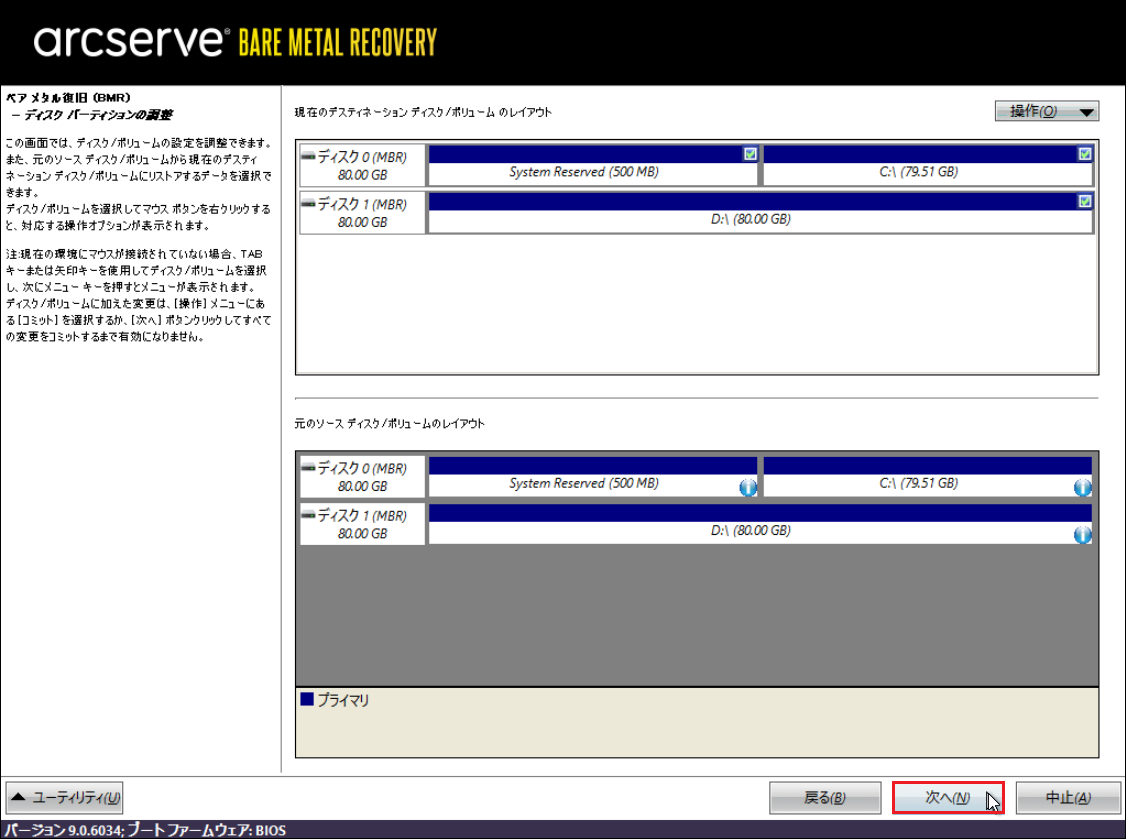
Task: Click 戻る button to go back
Action: (824, 797)
